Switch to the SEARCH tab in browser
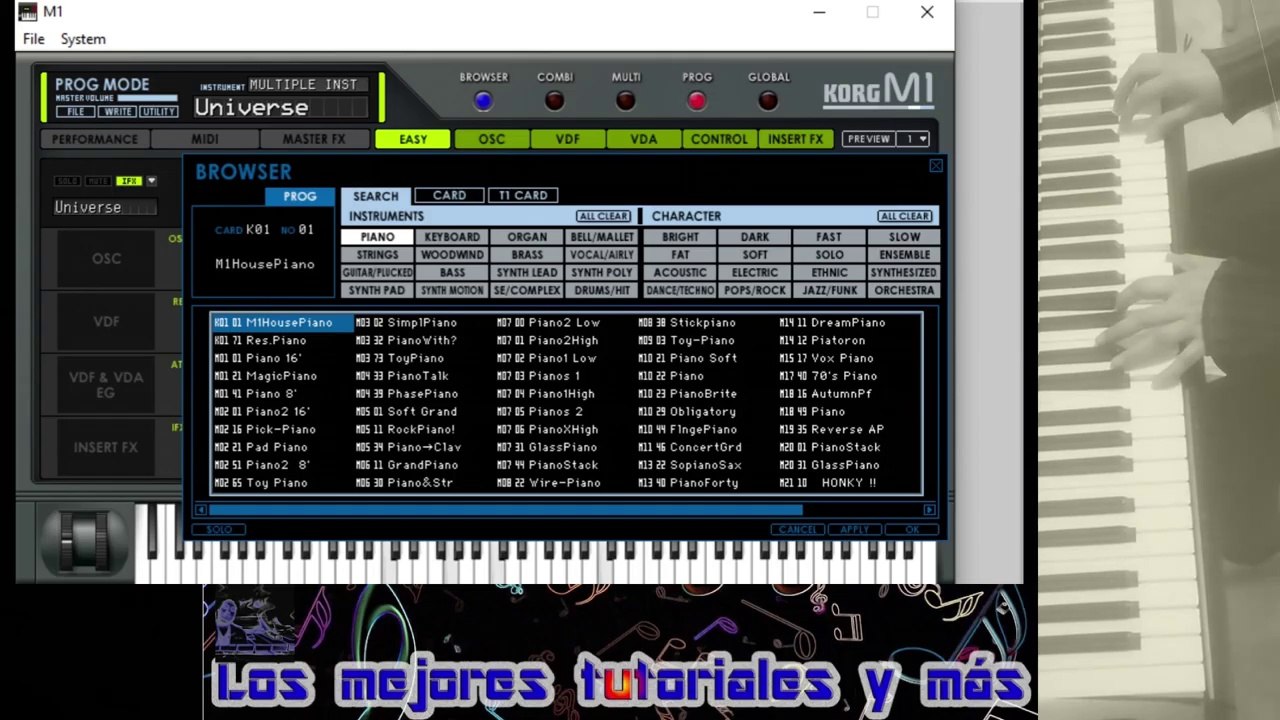 click(376, 196)
